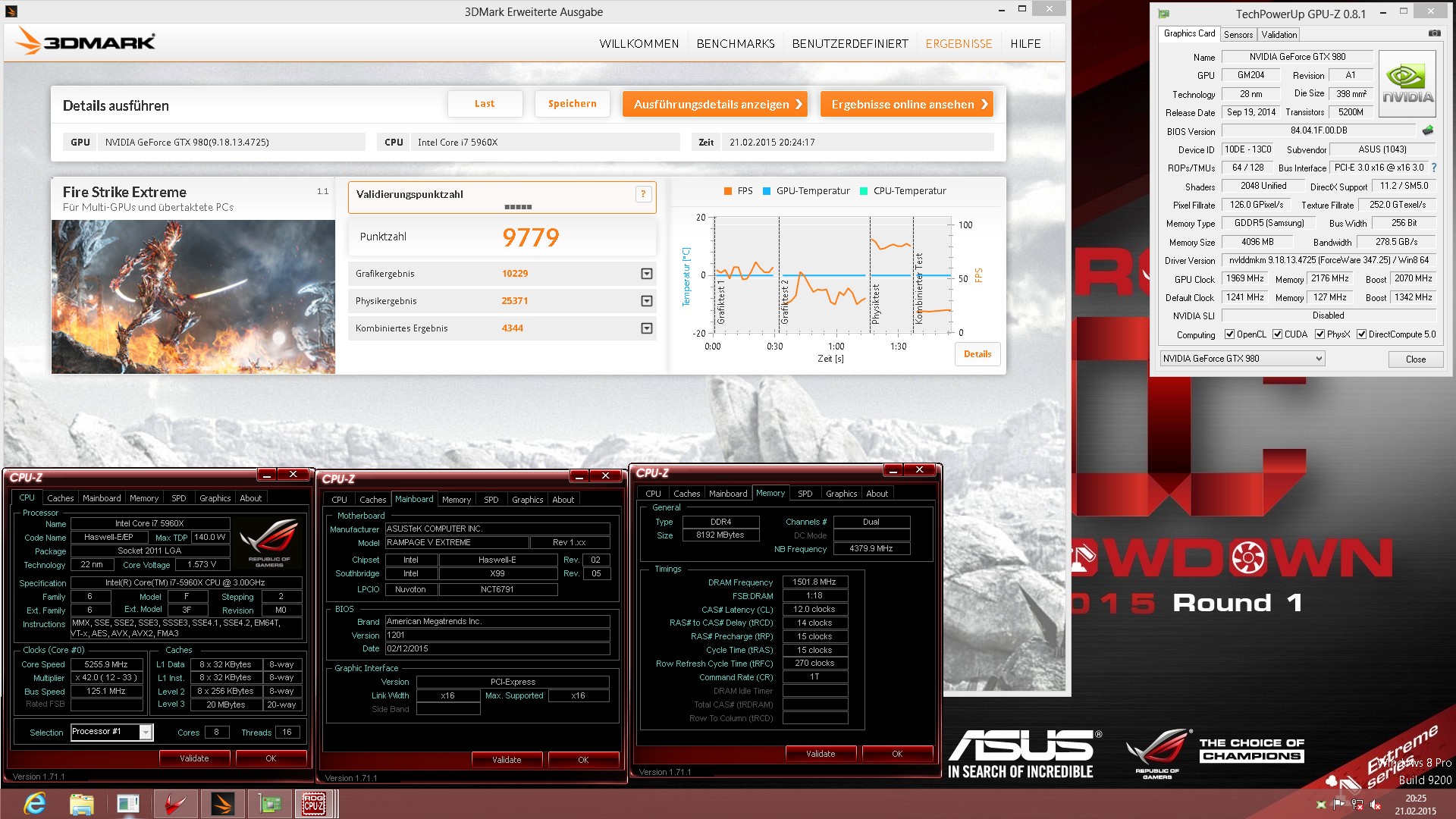Expand the Kombiniertes Ergebnis score details
This screenshot has width=1456, height=819.
(x=647, y=328)
